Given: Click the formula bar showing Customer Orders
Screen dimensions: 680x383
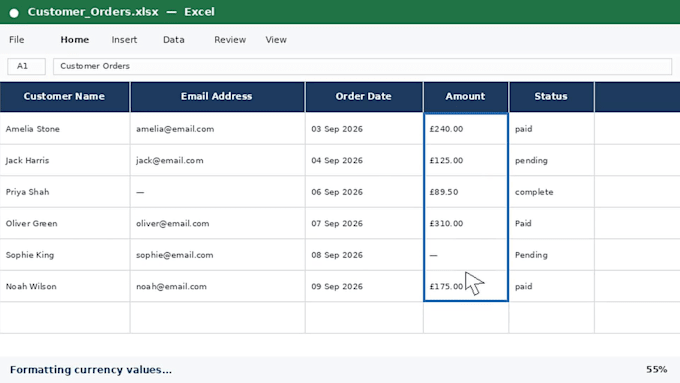Looking at the screenshot, I should [x=363, y=66].
